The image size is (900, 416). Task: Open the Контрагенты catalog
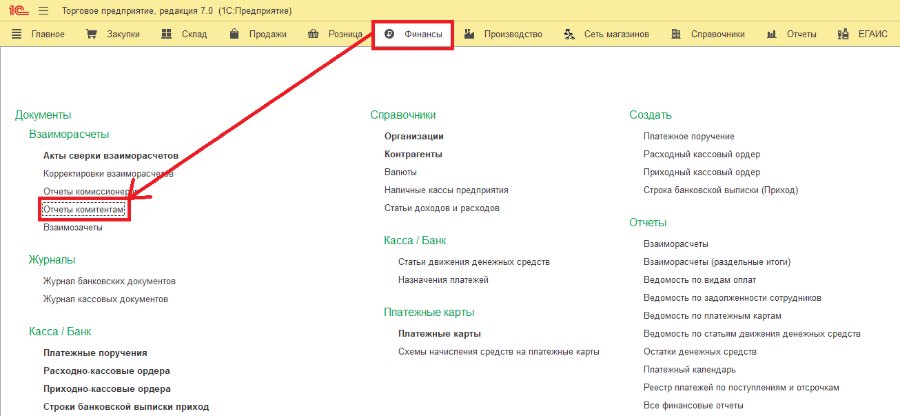coord(413,154)
